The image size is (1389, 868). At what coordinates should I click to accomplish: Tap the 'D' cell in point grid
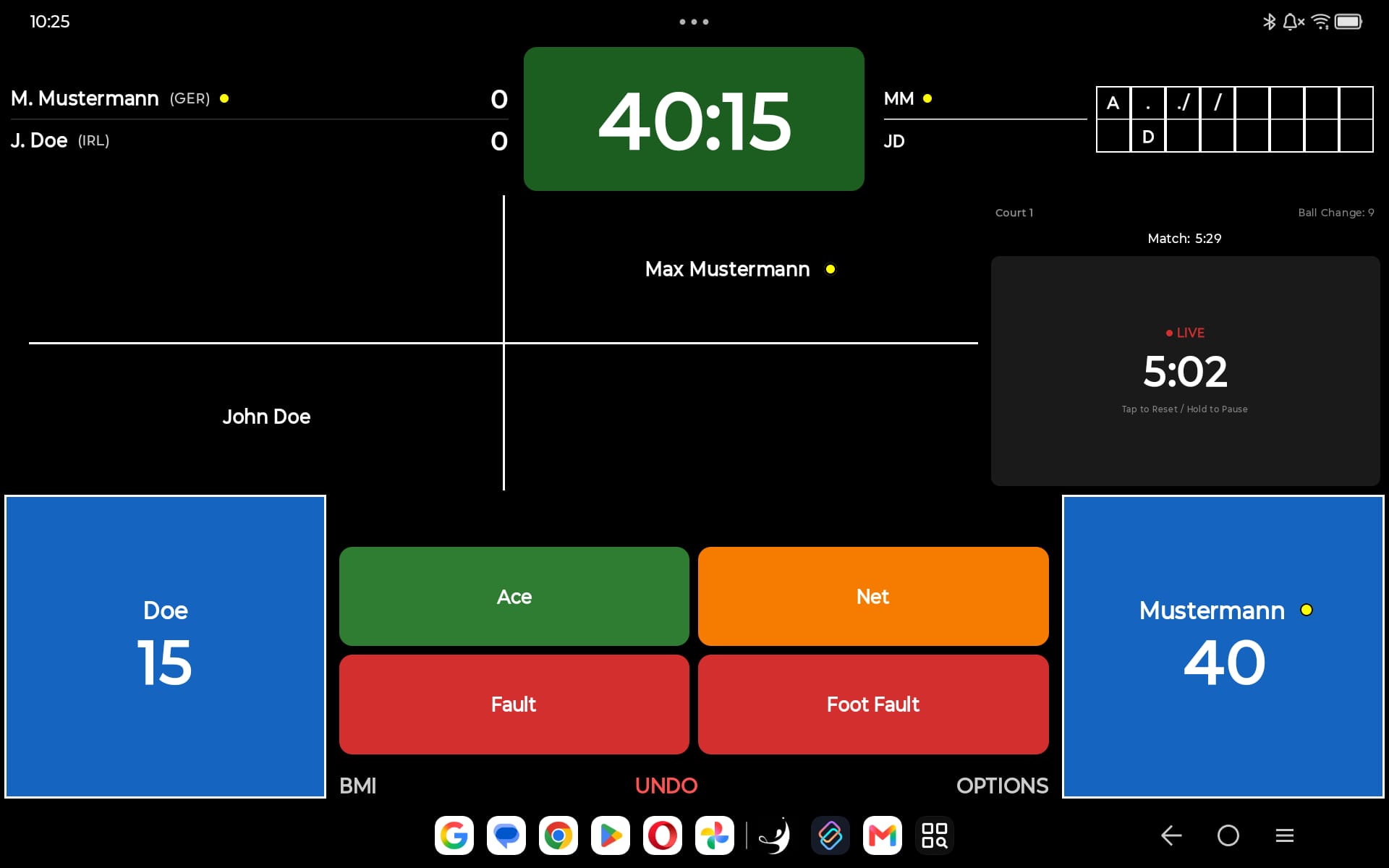click(x=1148, y=136)
